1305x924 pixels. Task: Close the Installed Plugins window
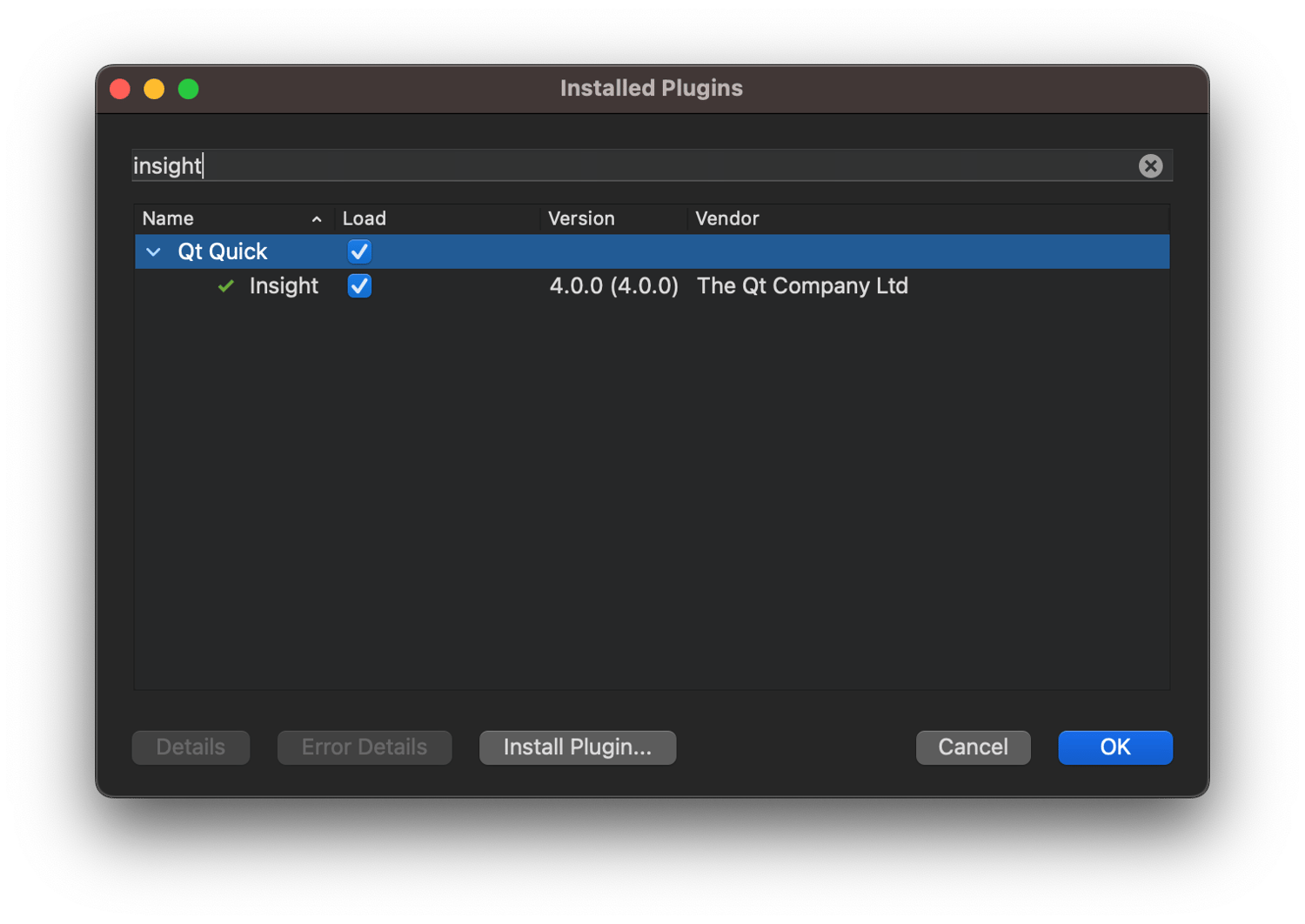(x=120, y=89)
